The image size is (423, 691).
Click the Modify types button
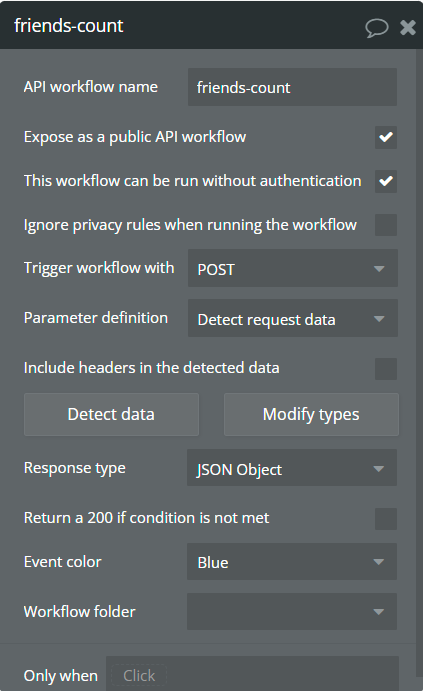point(311,415)
